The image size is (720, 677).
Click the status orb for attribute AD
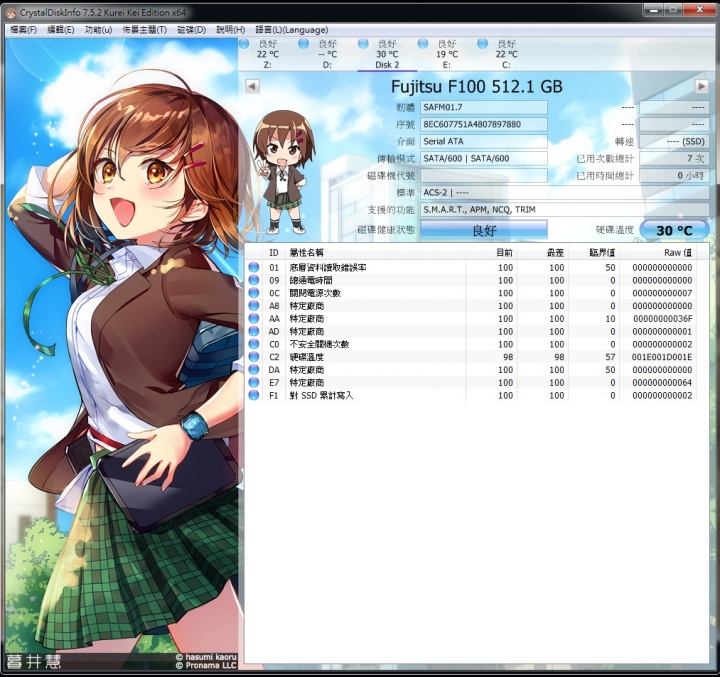coord(253,331)
